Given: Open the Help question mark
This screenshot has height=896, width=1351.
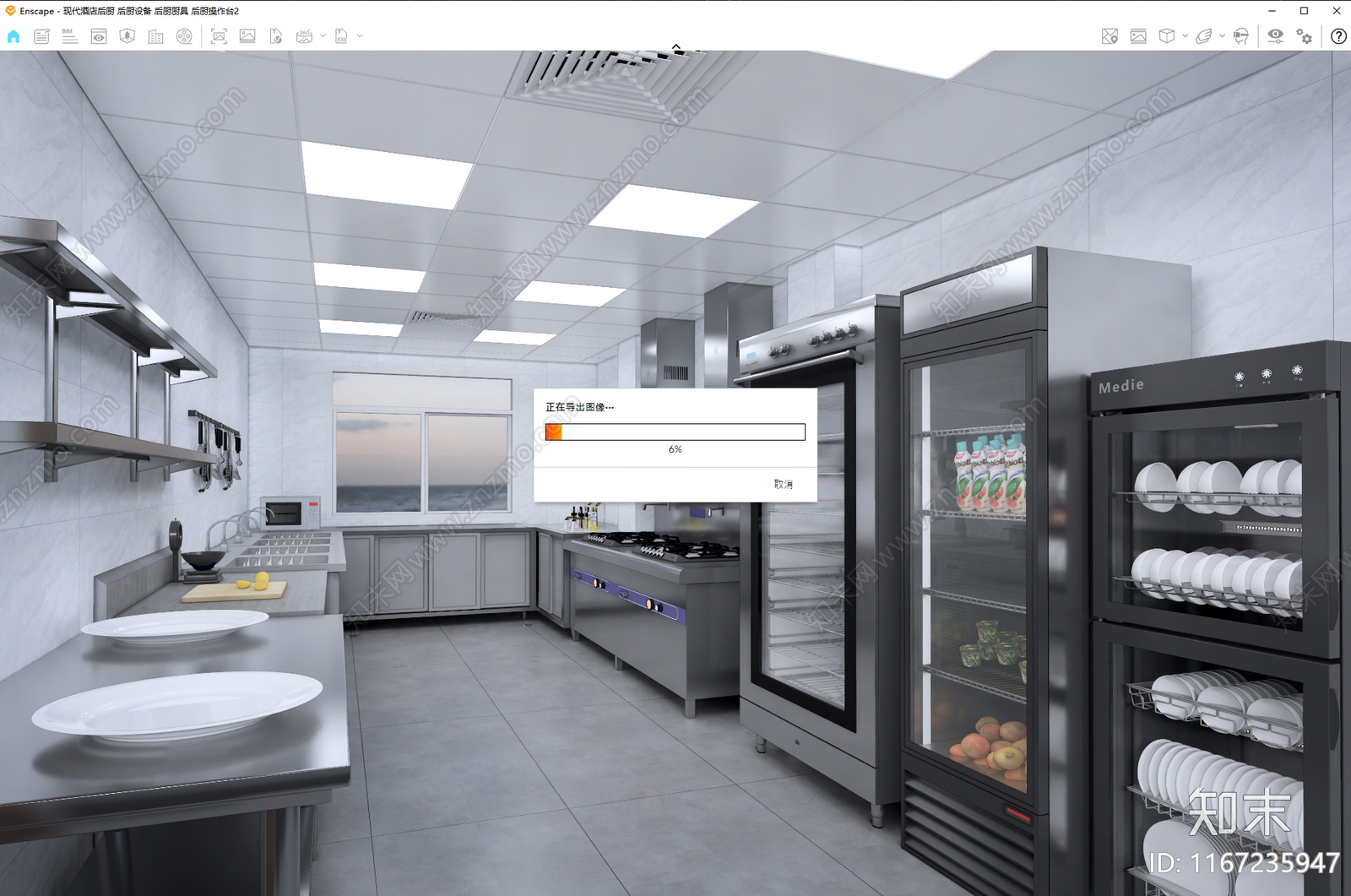Looking at the screenshot, I should pyautogui.click(x=1338, y=36).
